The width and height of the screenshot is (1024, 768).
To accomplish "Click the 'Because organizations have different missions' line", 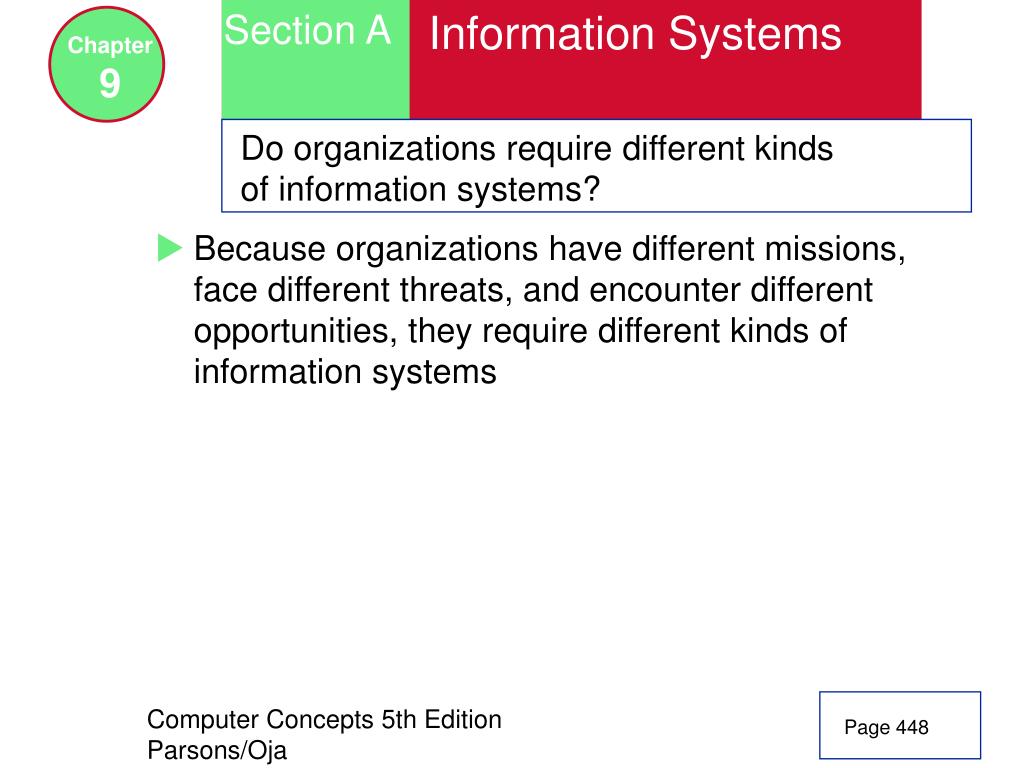I will (x=549, y=249).
